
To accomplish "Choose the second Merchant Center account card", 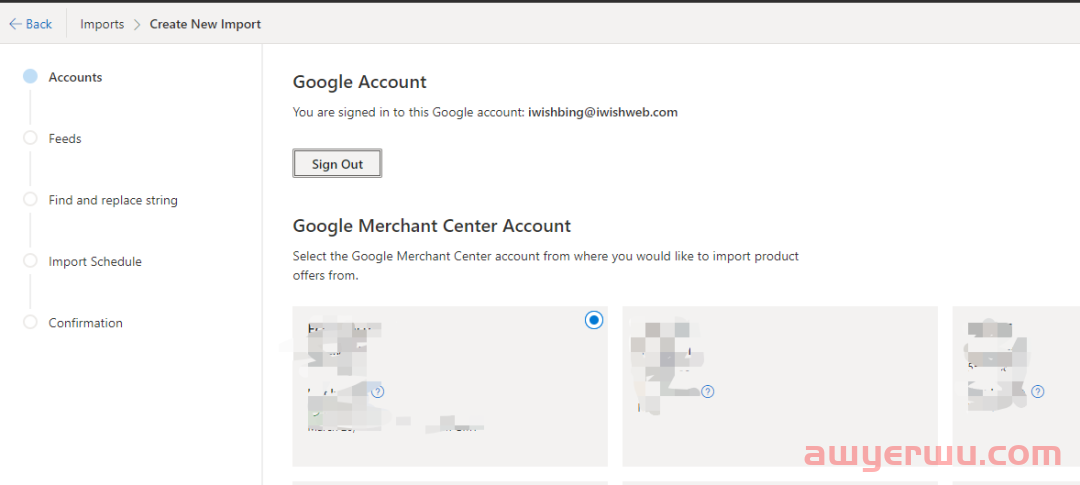I will click(x=780, y=386).
